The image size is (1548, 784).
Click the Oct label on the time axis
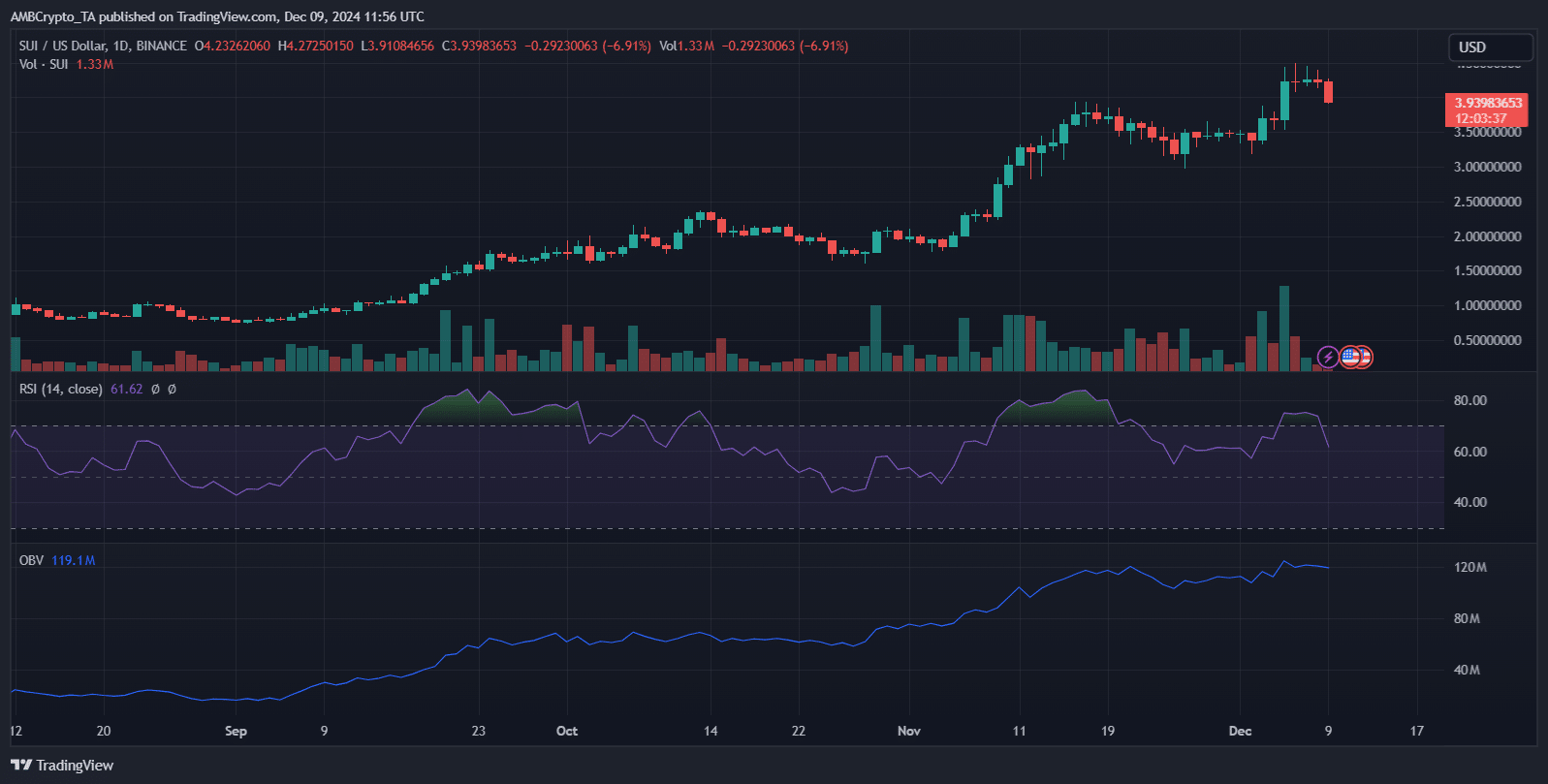click(x=567, y=731)
